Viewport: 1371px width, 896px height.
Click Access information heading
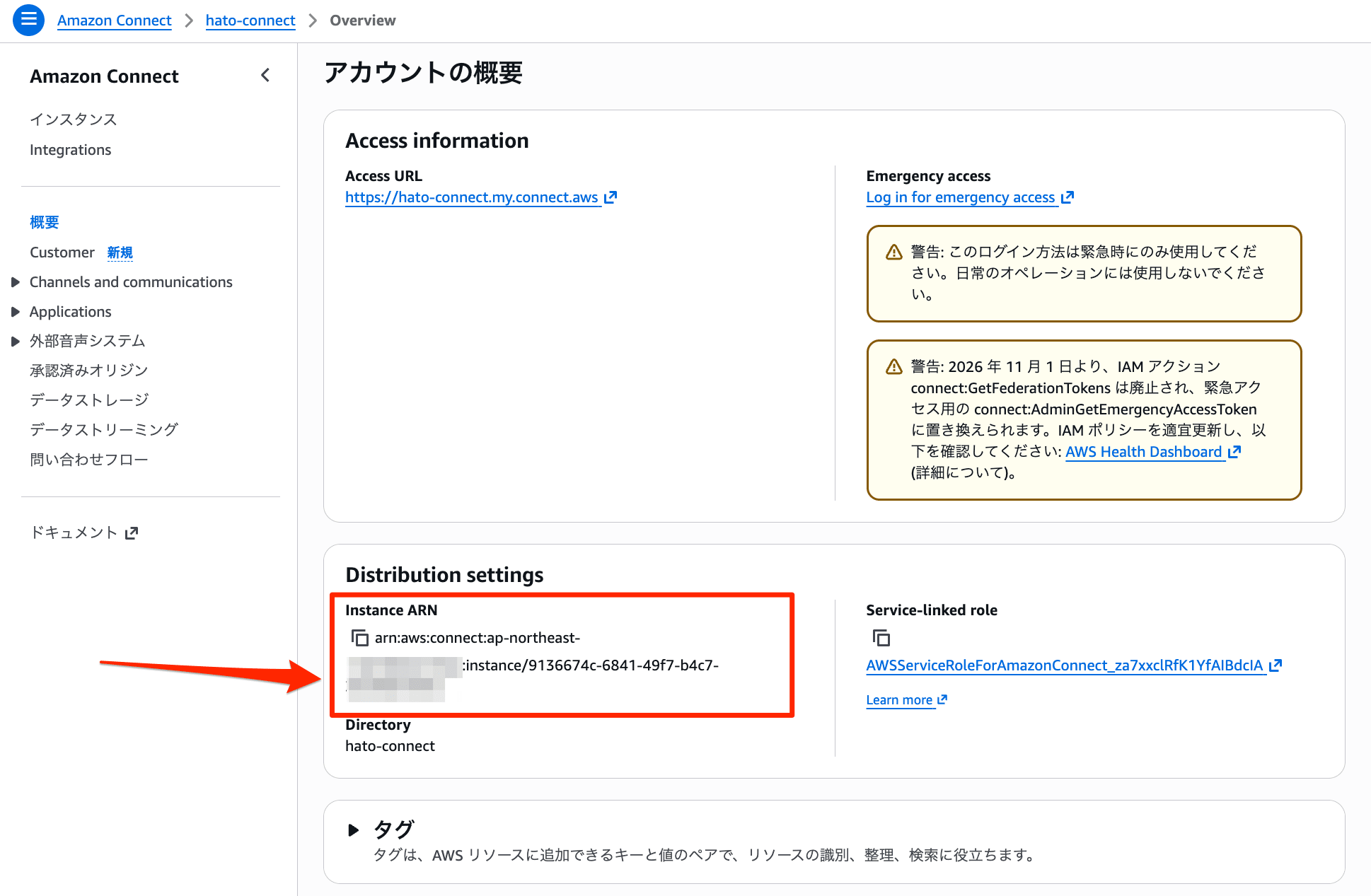(x=437, y=141)
